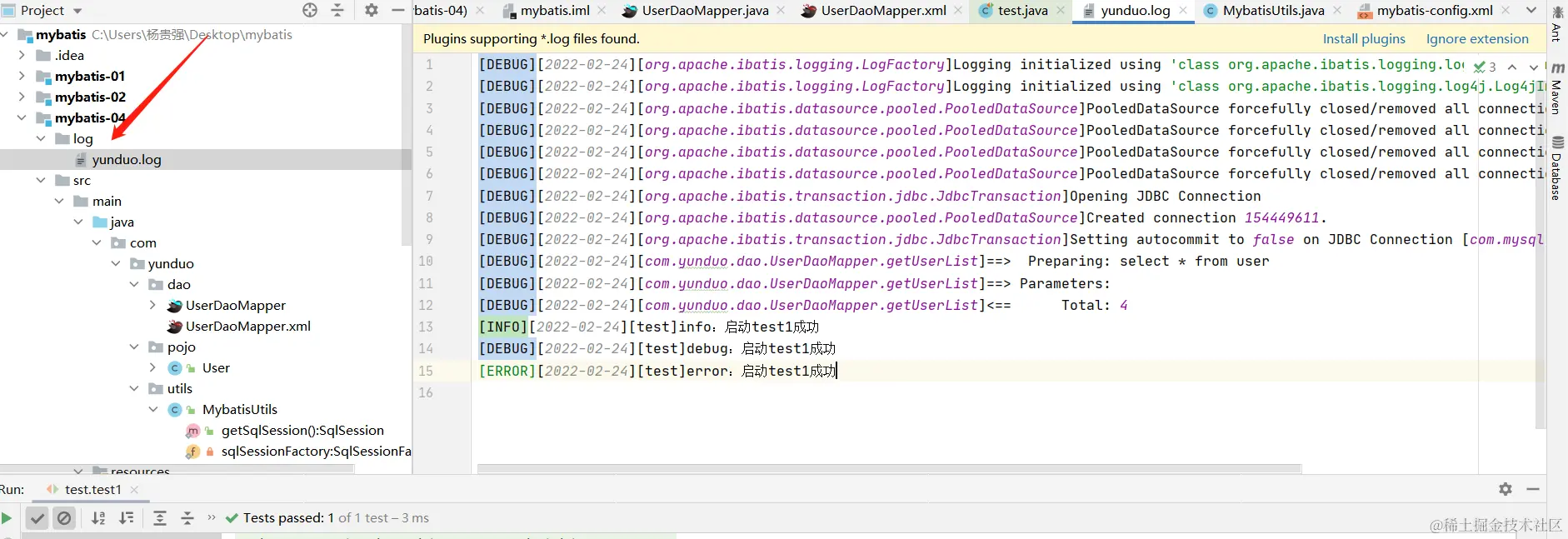Collapse the src folder

pyautogui.click(x=40, y=180)
